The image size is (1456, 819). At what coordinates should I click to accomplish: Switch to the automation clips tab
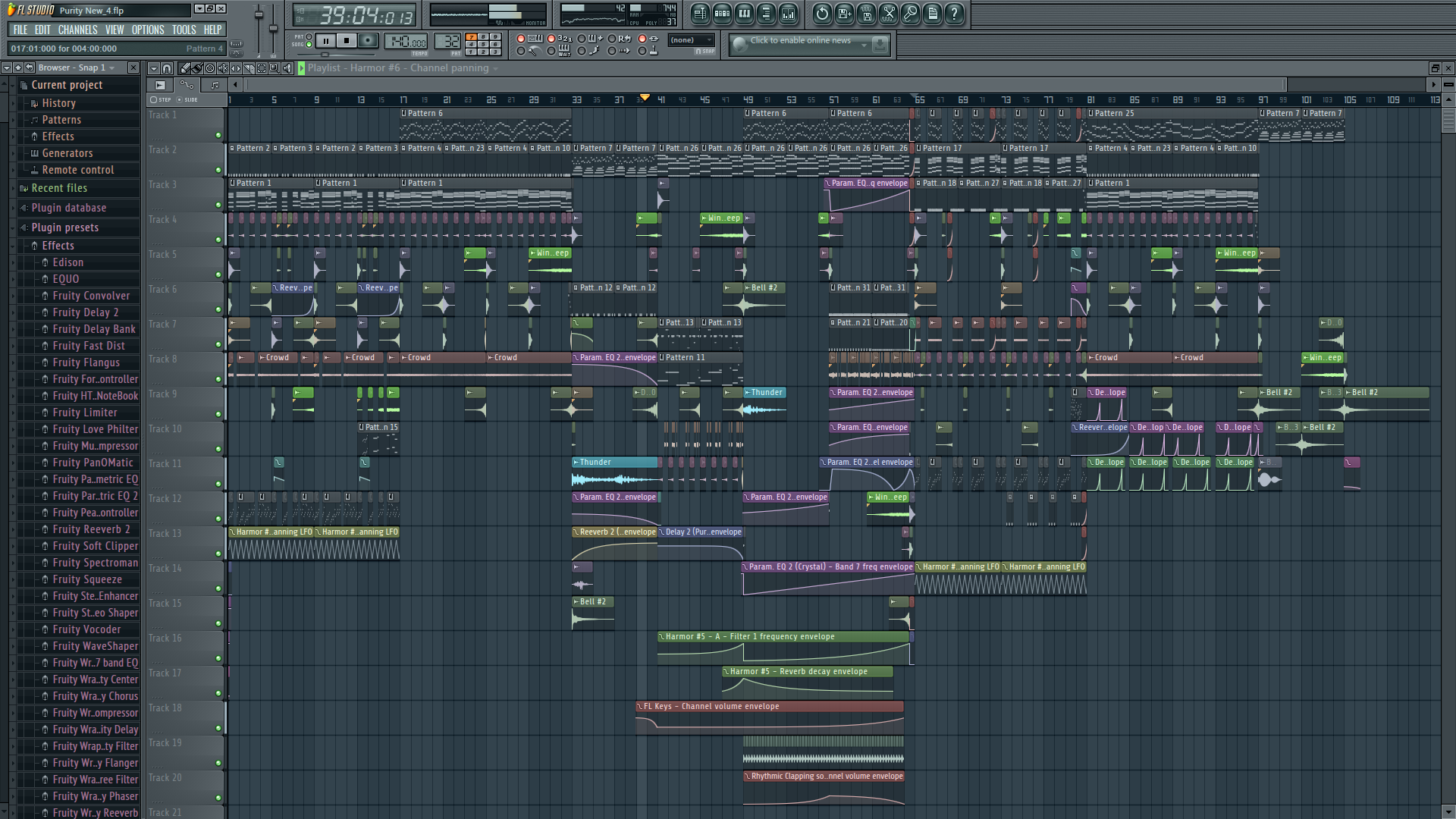[187, 85]
